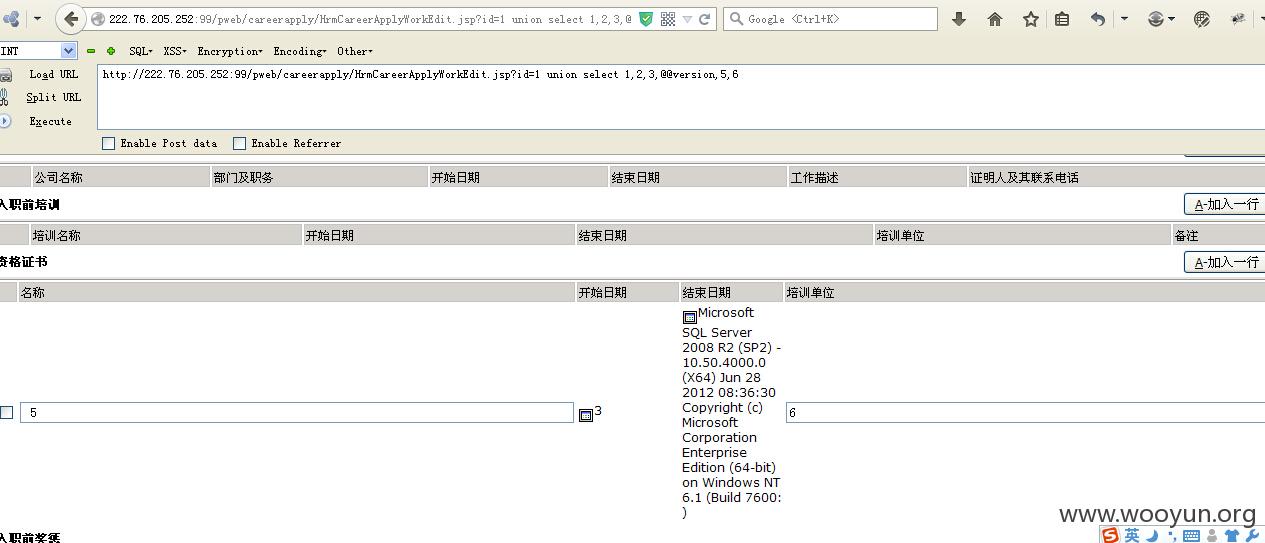Image resolution: width=1265 pixels, height=543 pixels.
Task: Click the Execute button
Action: [x=50, y=121]
